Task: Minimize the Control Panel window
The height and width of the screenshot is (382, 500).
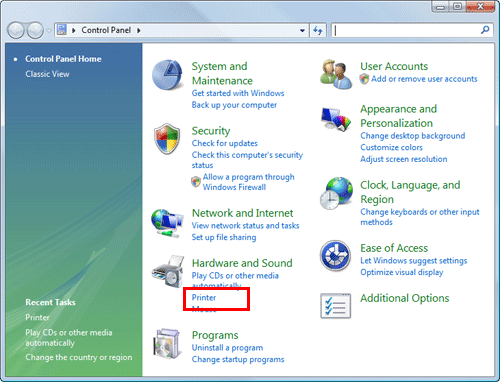Action: 440,6
